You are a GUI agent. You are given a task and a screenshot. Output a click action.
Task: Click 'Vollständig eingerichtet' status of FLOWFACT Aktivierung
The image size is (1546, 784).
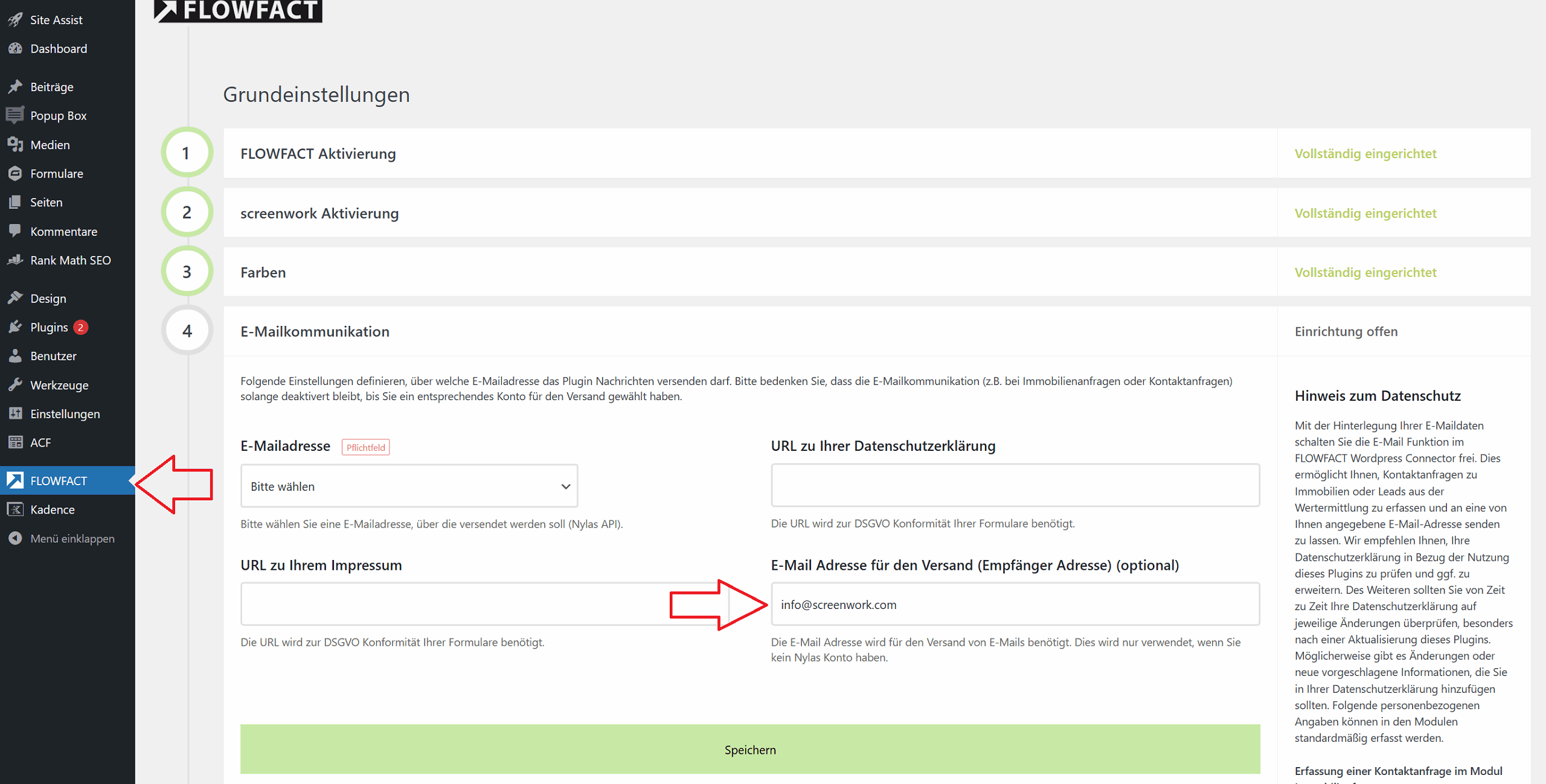(1365, 153)
